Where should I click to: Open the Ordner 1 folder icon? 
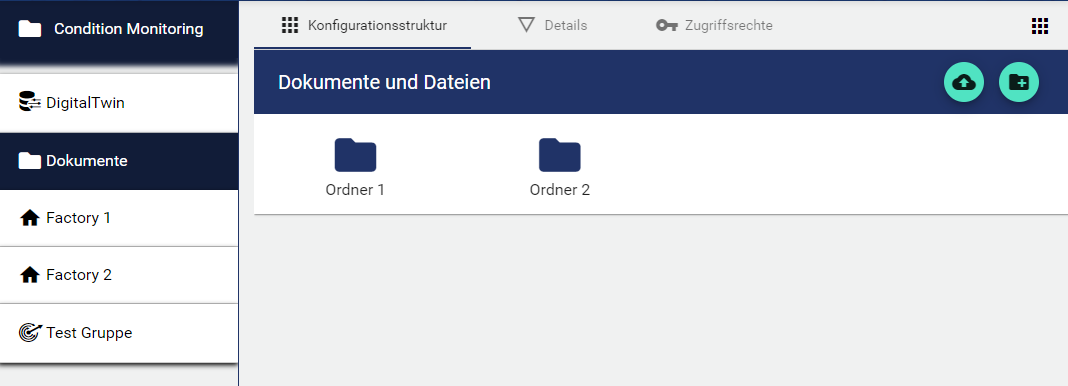pos(355,155)
